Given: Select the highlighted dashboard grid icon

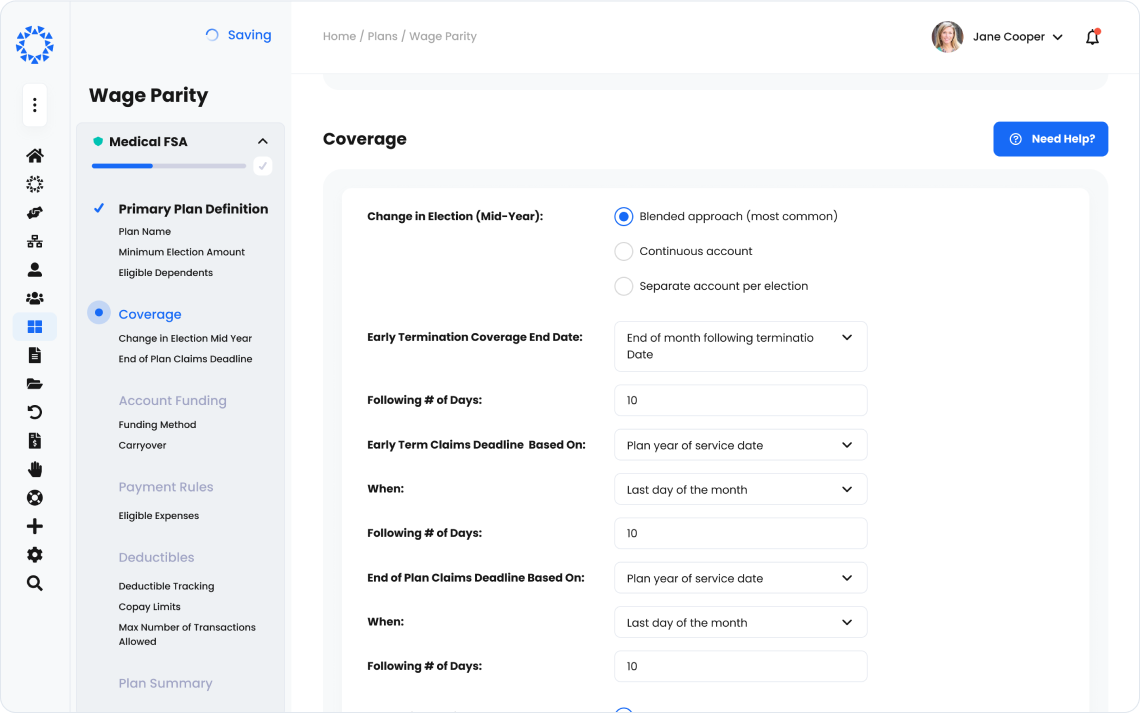Looking at the screenshot, I should point(35,325).
